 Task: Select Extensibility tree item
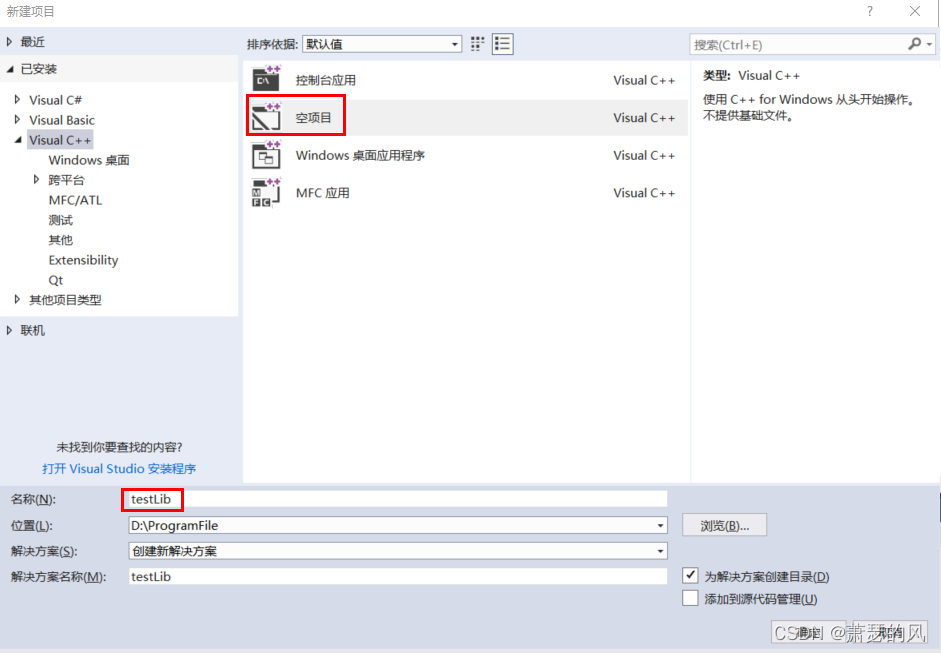pyautogui.click(x=83, y=260)
